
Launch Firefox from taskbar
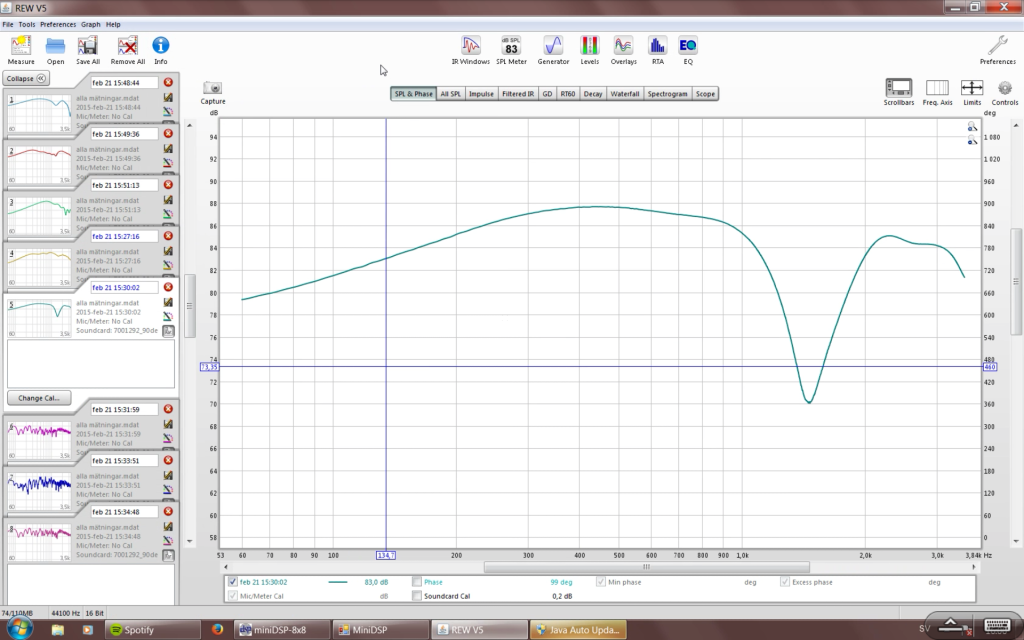point(217,630)
